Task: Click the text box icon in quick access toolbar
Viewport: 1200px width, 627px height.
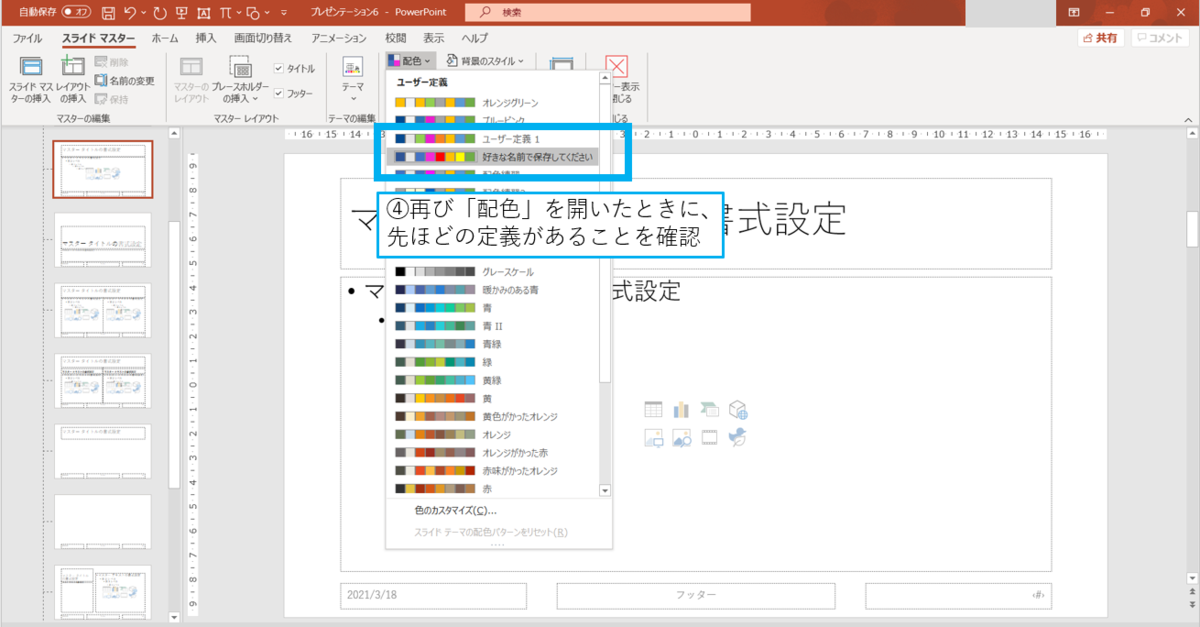Action: [204, 13]
